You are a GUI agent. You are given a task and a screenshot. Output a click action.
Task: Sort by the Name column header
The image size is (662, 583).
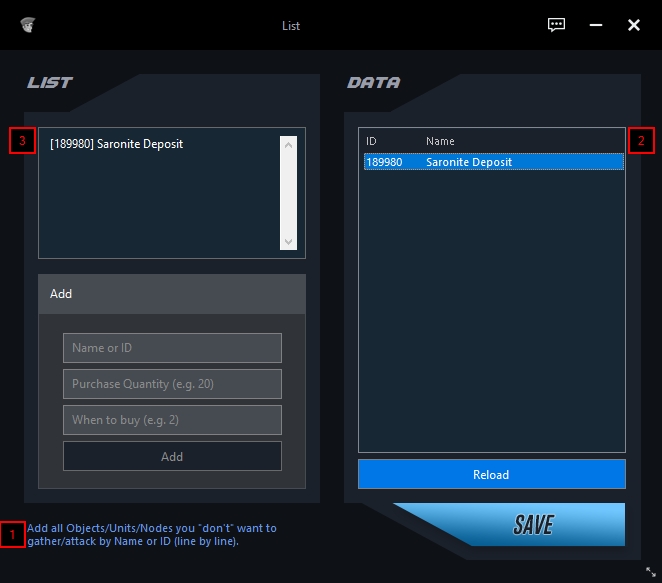pos(440,141)
